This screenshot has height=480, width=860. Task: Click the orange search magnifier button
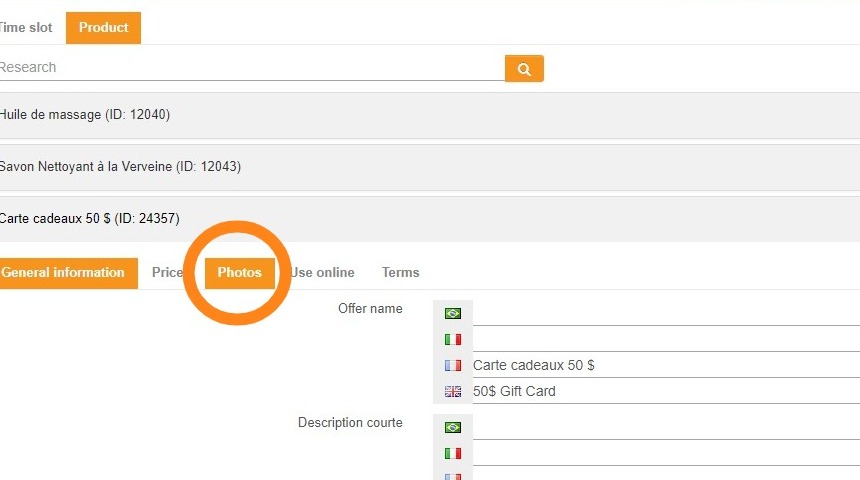[x=524, y=69]
